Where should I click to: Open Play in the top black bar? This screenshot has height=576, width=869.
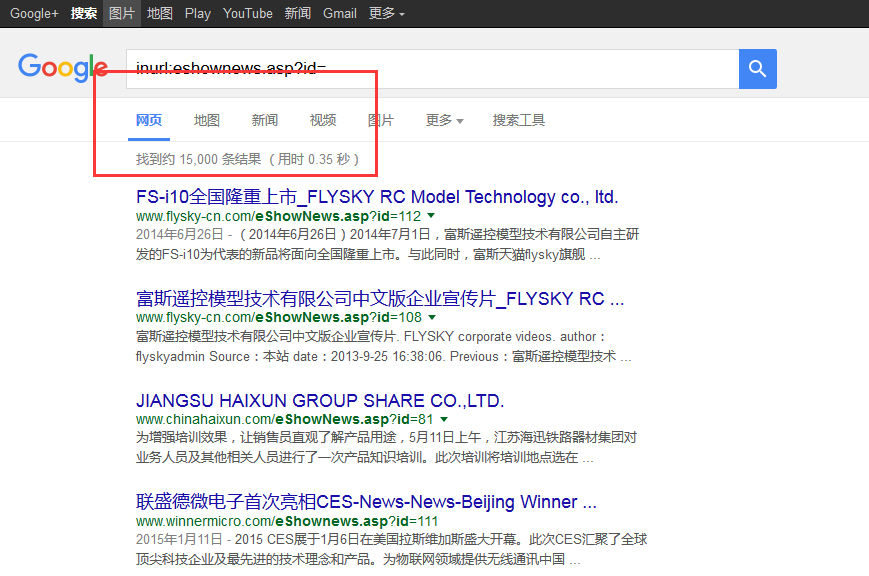pos(198,13)
